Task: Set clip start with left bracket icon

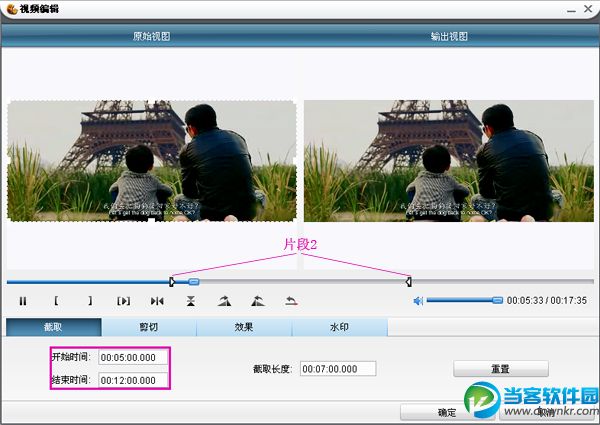Action: (56, 301)
